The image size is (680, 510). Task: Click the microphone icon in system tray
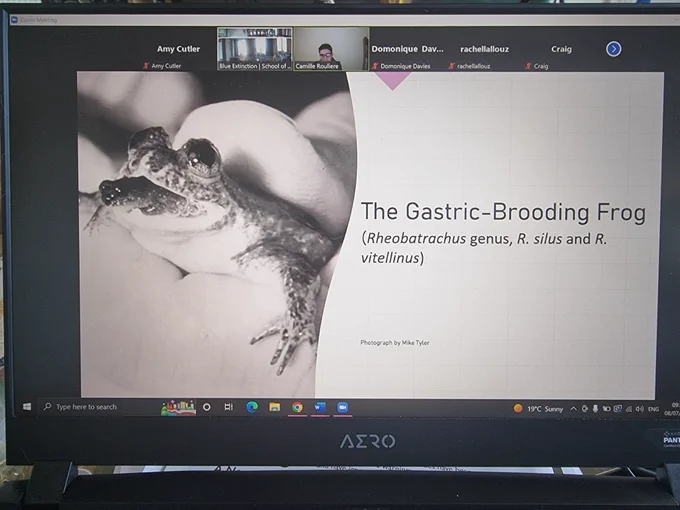click(x=595, y=409)
